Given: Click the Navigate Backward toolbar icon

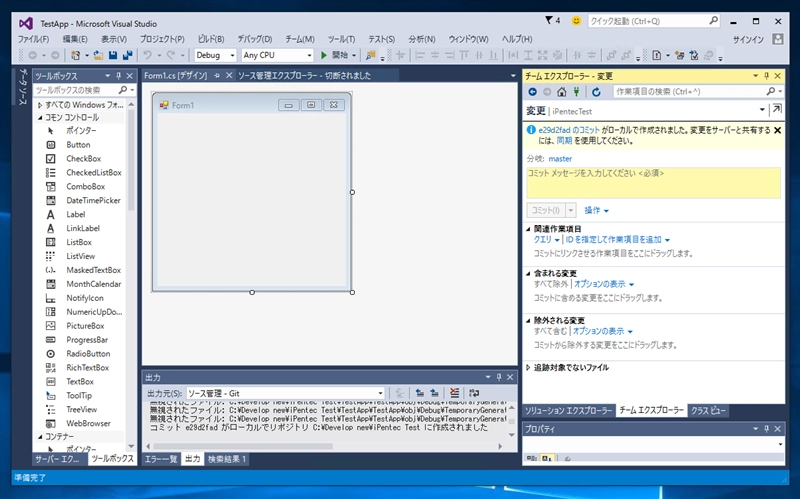Looking at the screenshot, I should 33,55.
